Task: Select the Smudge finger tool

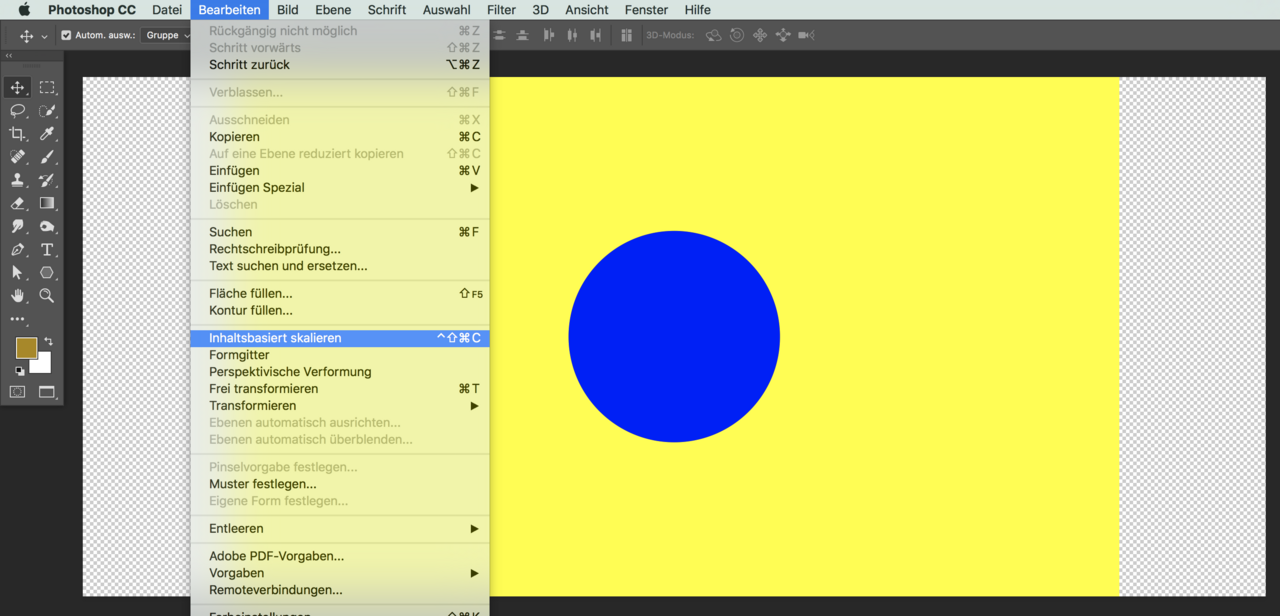Action: pos(17,227)
